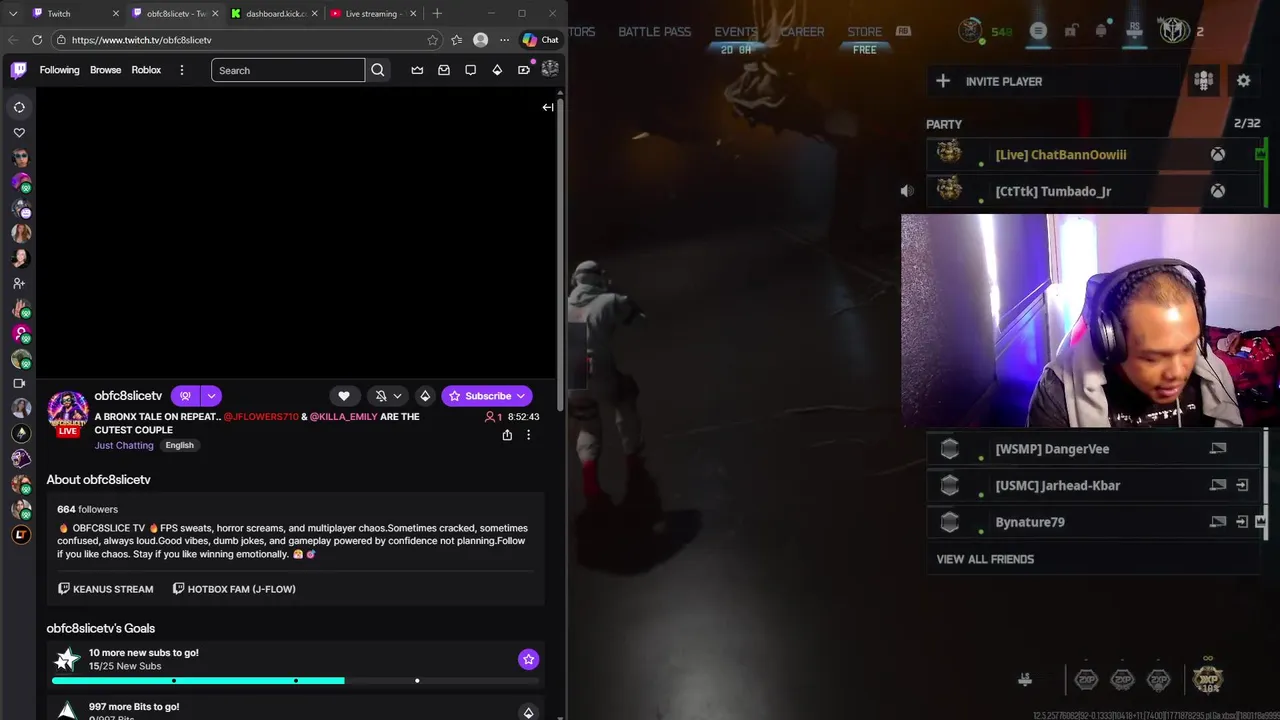
Task: Open a new browser tab
Action: point(437,14)
